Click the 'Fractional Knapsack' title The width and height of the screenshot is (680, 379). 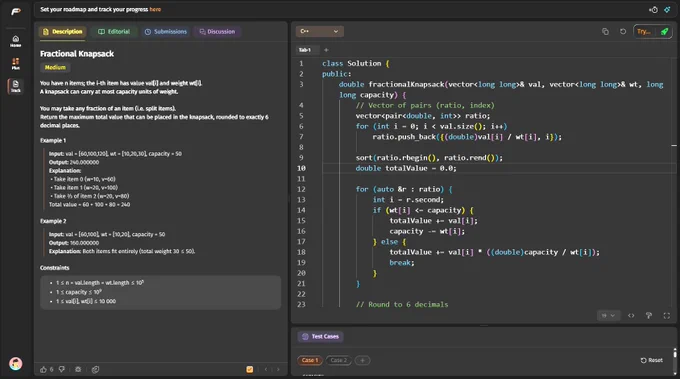(77, 54)
